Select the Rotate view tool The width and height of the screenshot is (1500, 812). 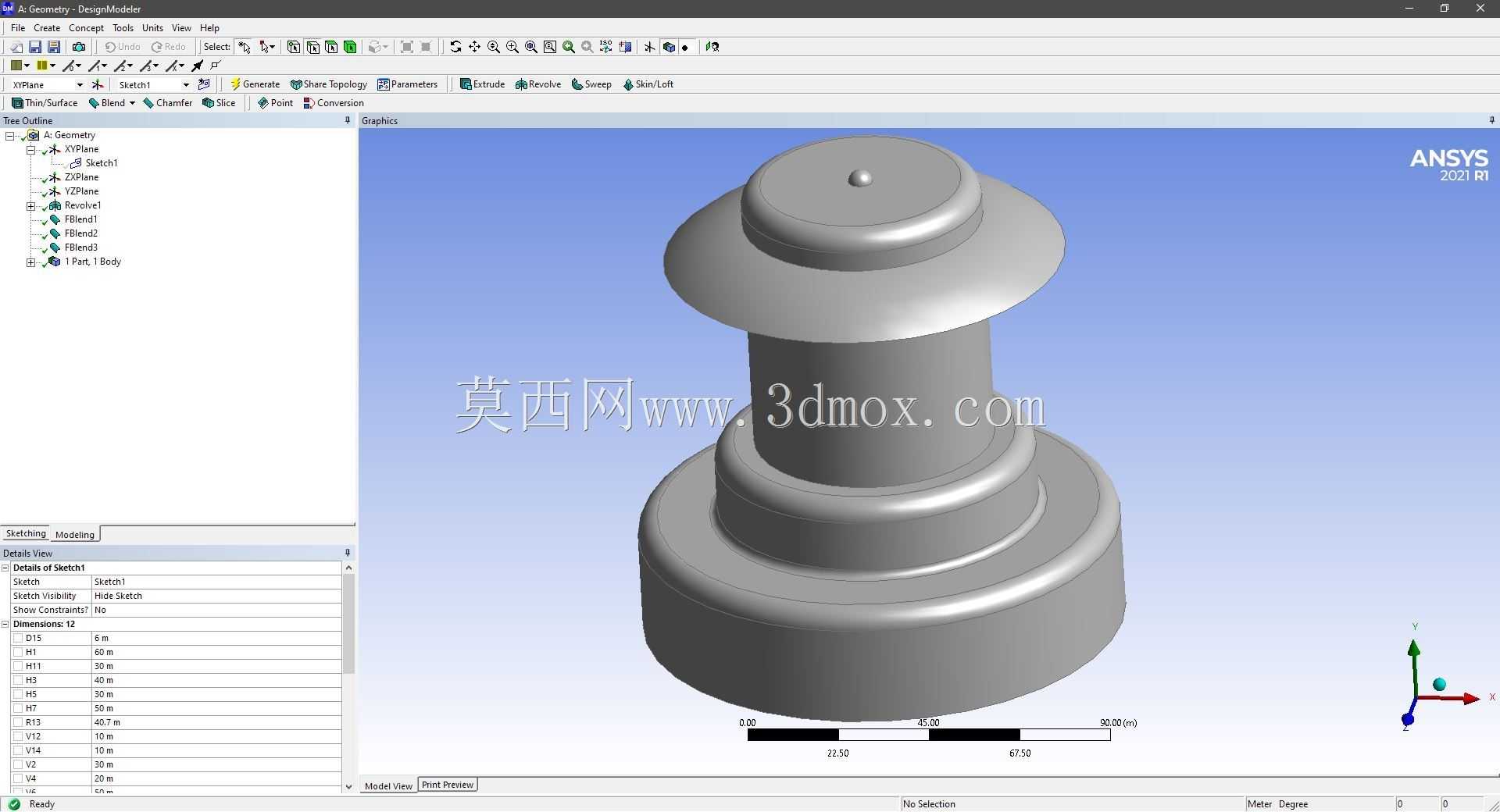tap(455, 47)
